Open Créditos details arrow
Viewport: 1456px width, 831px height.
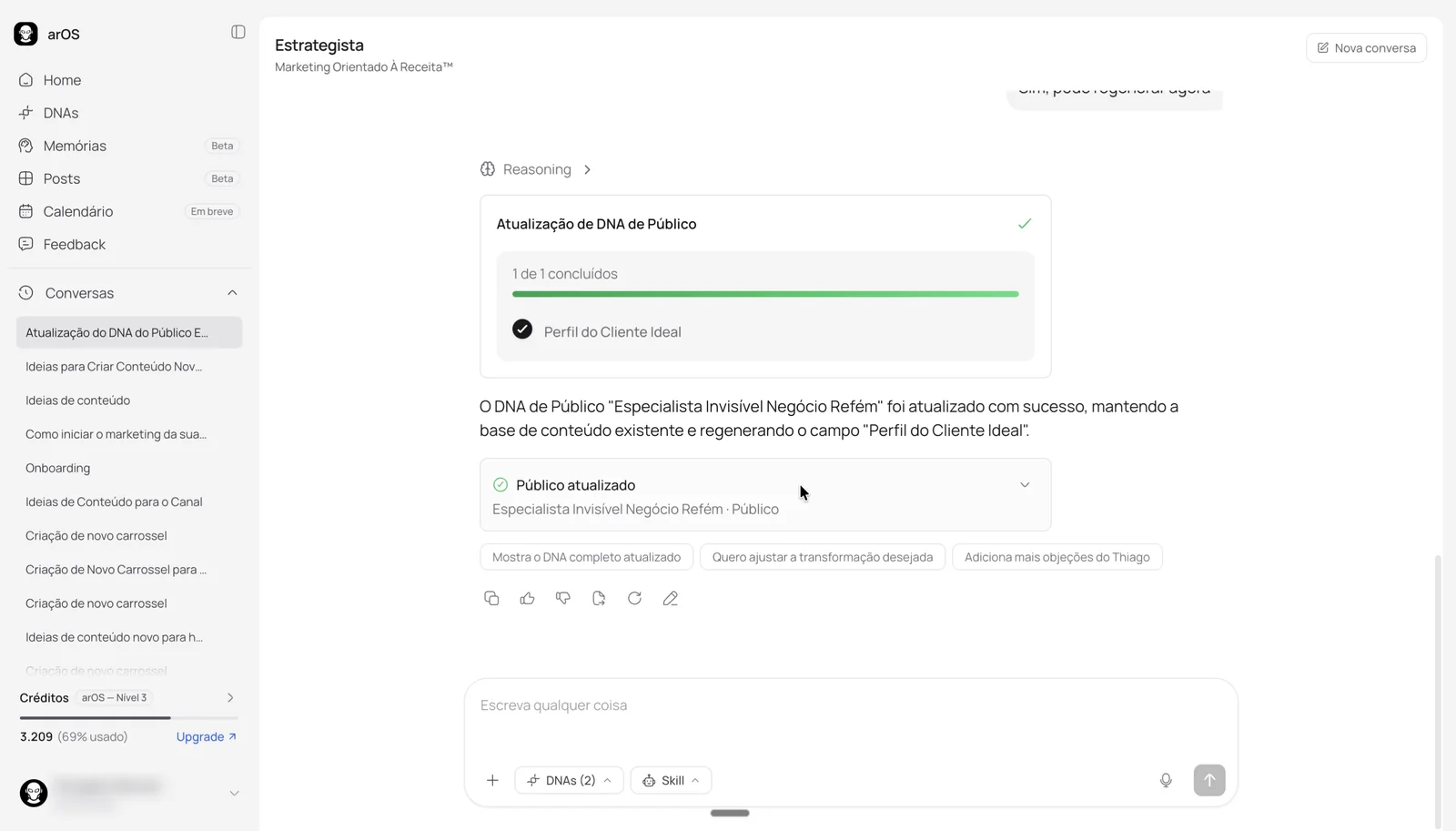tap(230, 698)
